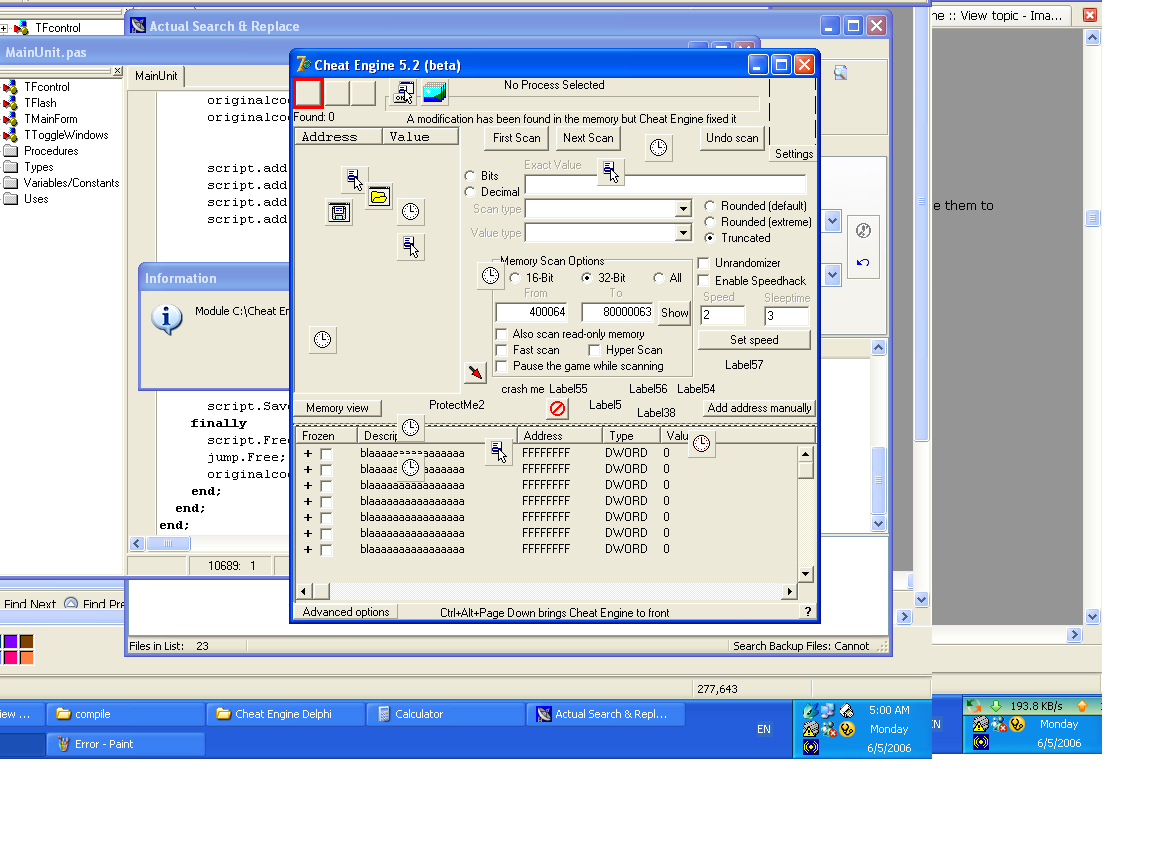Enable the Unrandomizer checkbox
This screenshot has width=1152, height=864.
pyautogui.click(x=703, y=263)
